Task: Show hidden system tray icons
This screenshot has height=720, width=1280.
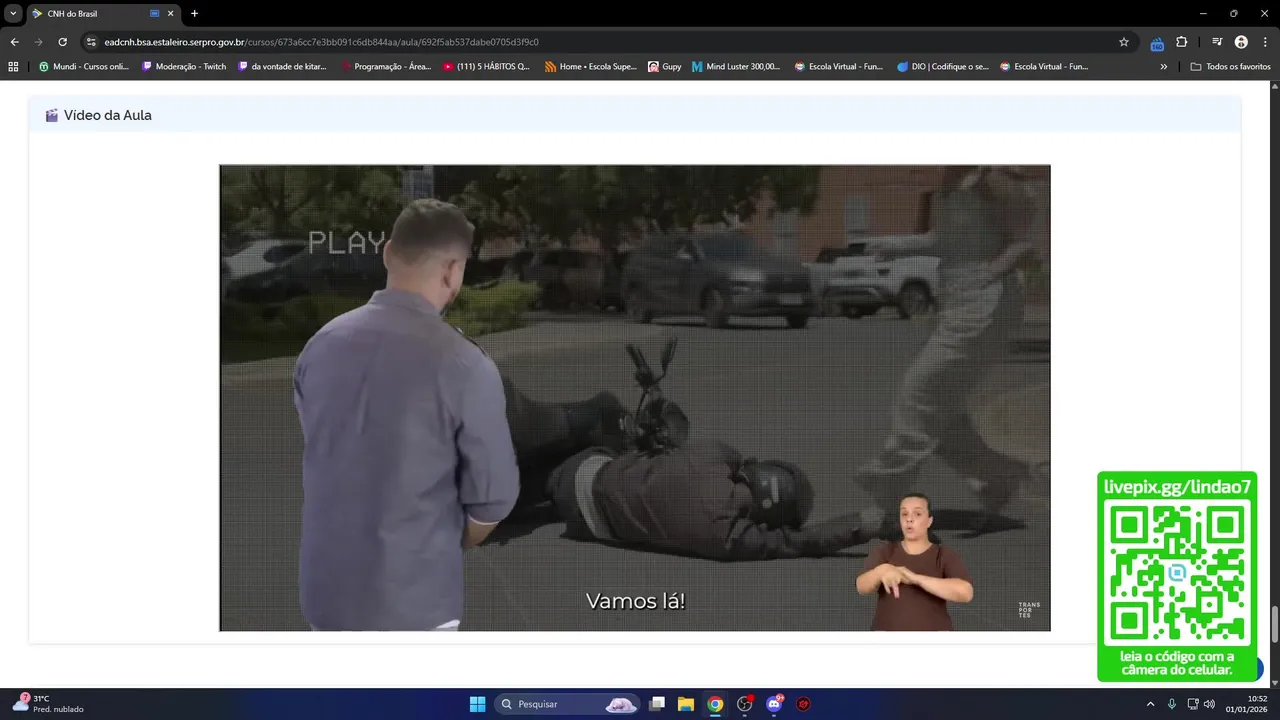Action: click(1150, 704)
